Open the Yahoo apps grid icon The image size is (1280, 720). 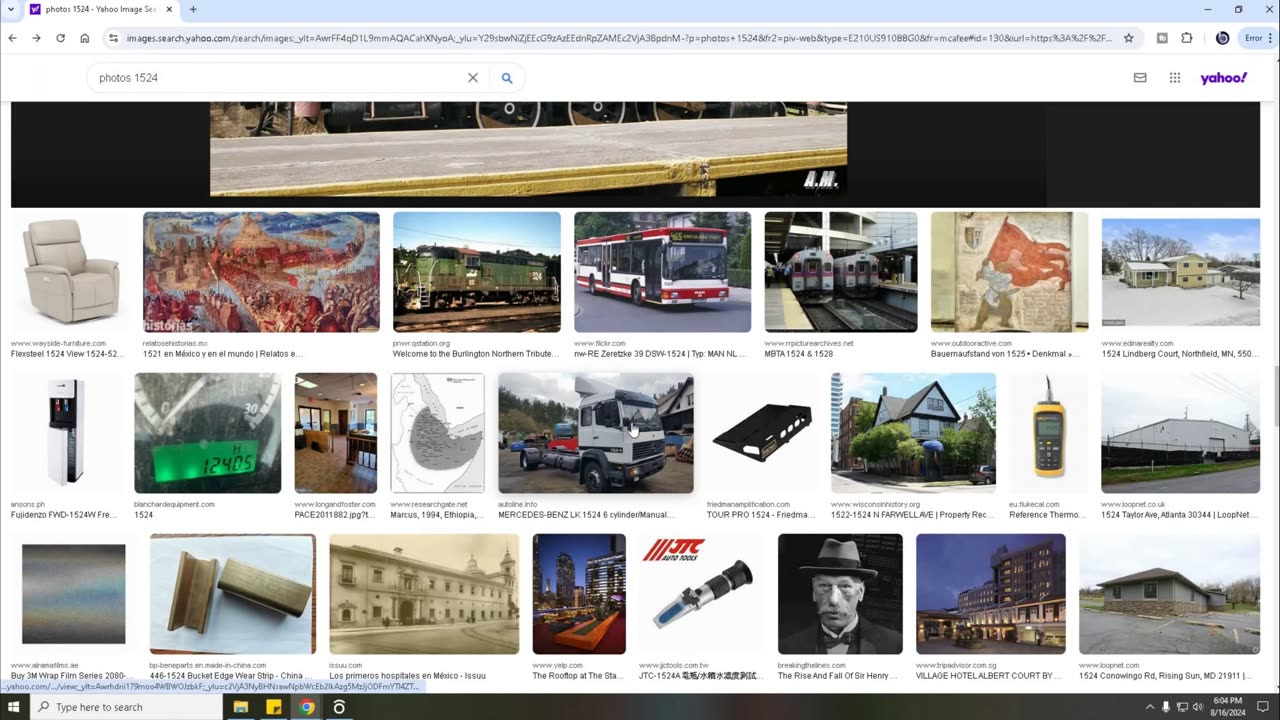click(x=1175, y=77)
